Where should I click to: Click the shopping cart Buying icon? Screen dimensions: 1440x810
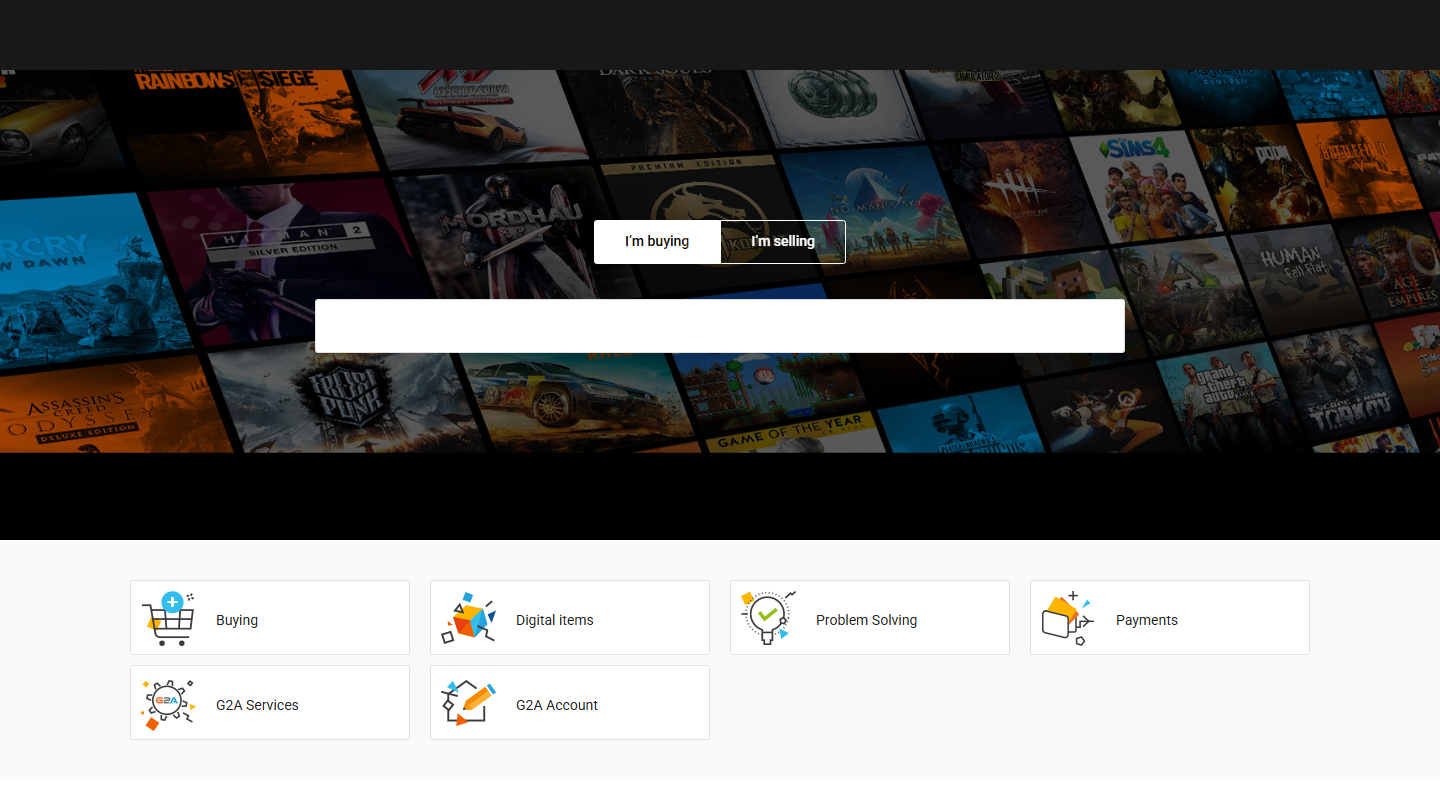click(168, 618)
